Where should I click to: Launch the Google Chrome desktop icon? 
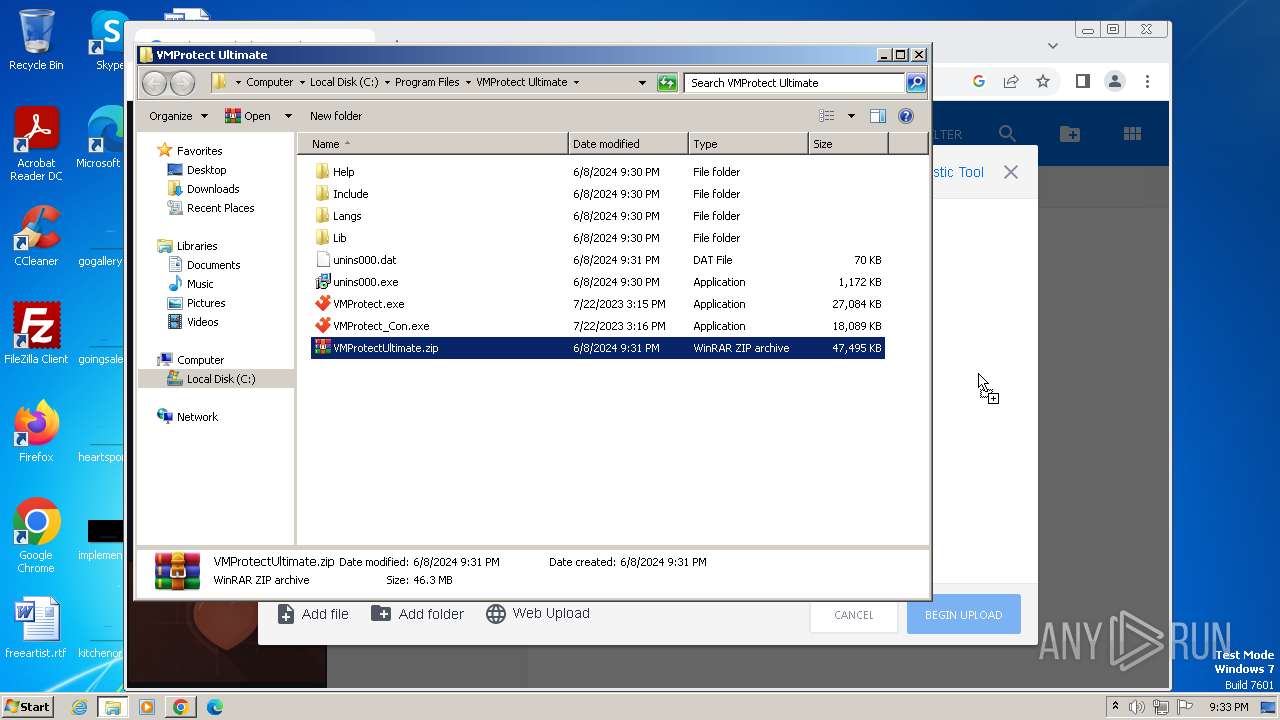pyautogui.click(x=36, y=535)
